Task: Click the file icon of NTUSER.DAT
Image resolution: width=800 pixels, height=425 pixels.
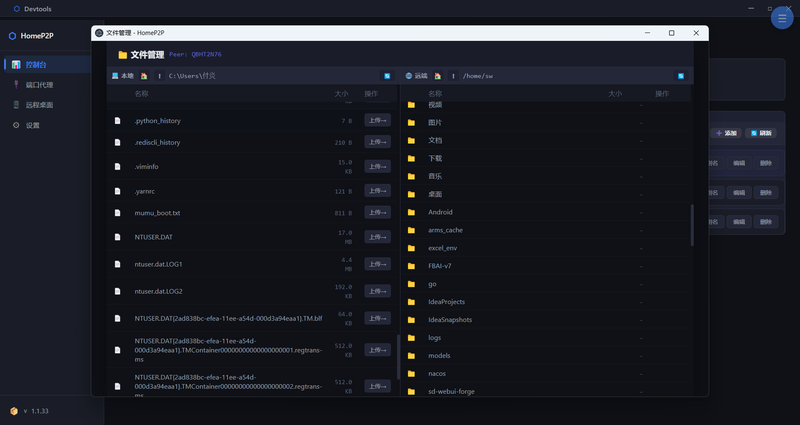Action: pyautogui.click(x=117, y=237)
